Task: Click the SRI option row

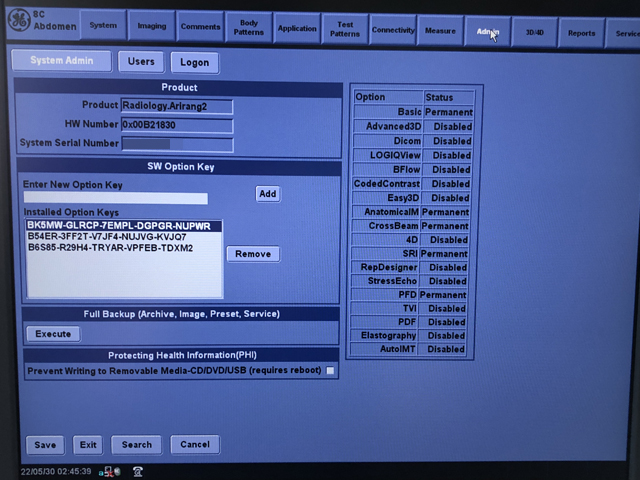Action: (409, 253)
